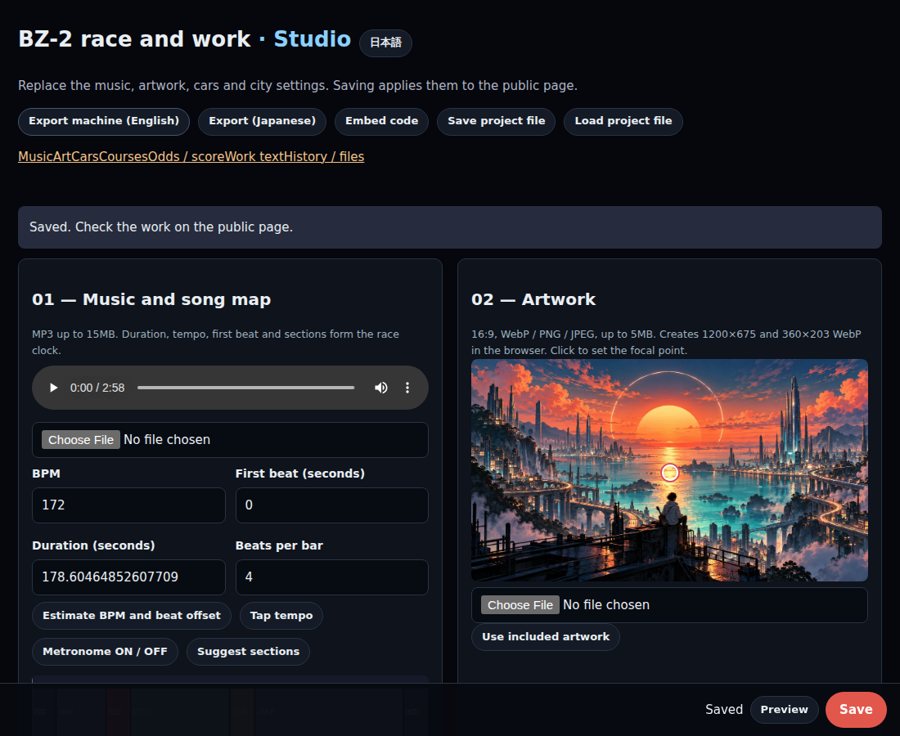This screenshot has height=736, width=900.
Task: Click the red Save button
Action: [856, 710]
